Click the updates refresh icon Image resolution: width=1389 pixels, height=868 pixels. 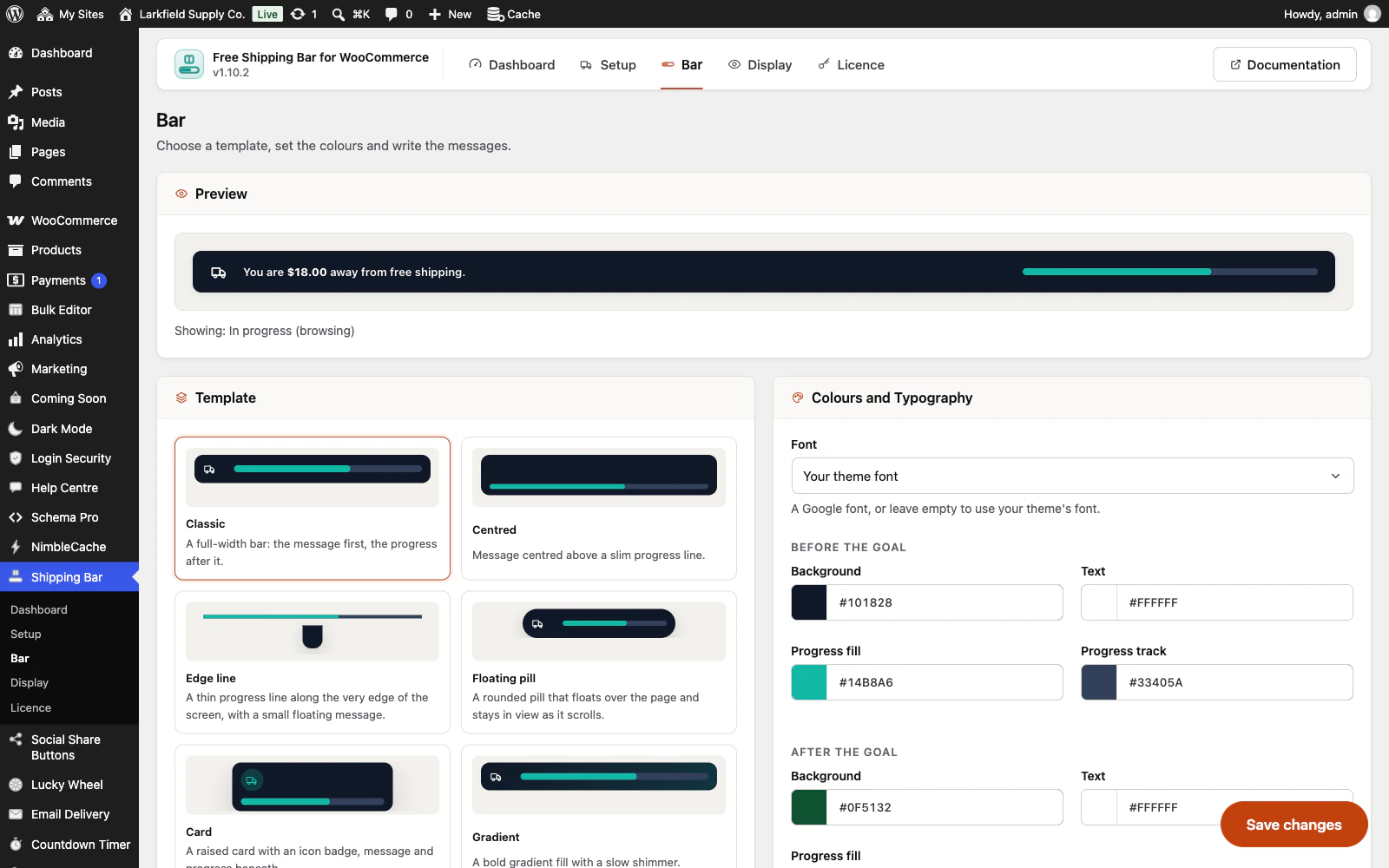pos(298,14)
